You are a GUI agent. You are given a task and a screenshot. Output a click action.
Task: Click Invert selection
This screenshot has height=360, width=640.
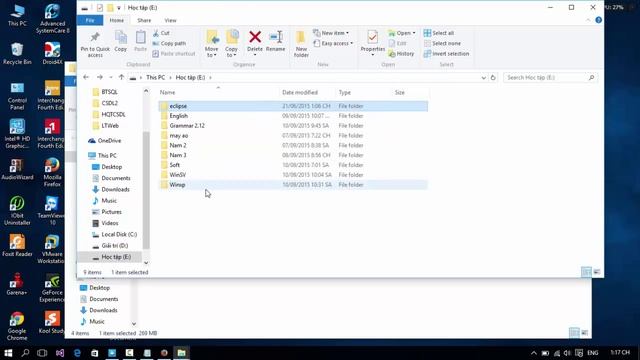click(446, 53)
